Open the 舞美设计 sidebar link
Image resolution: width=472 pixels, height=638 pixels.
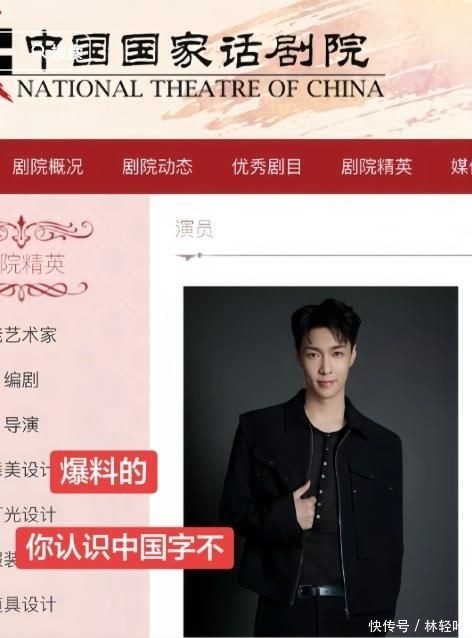25,470
